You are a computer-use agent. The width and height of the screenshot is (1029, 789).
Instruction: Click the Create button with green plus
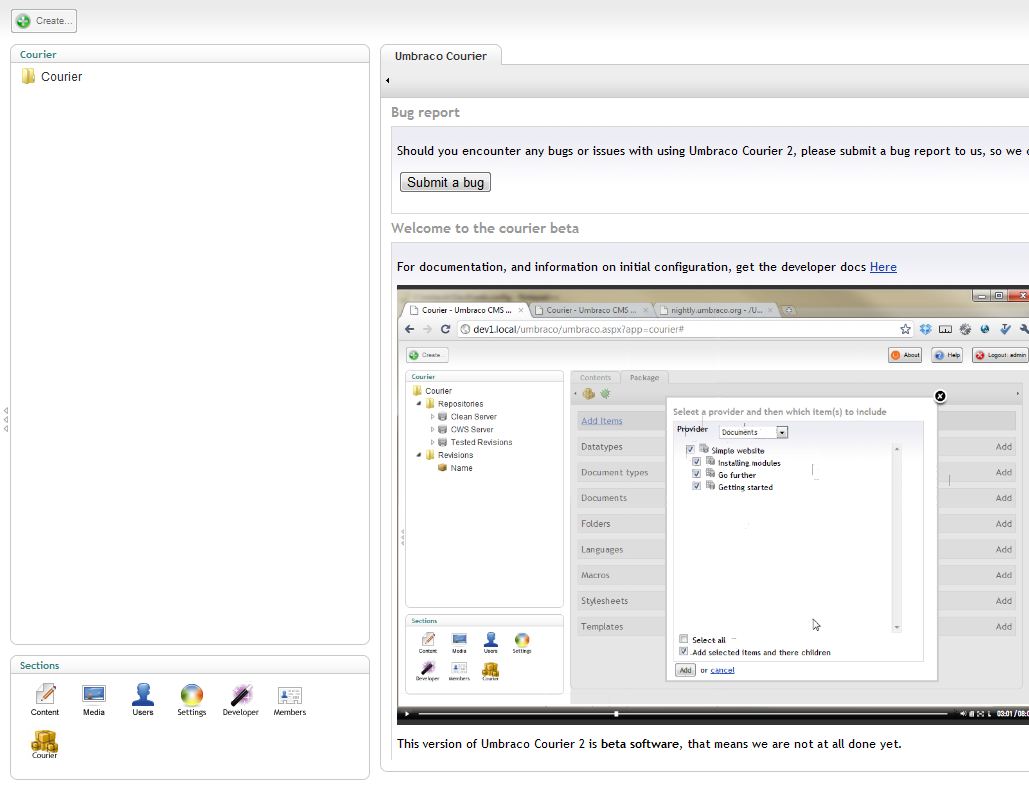44,21
